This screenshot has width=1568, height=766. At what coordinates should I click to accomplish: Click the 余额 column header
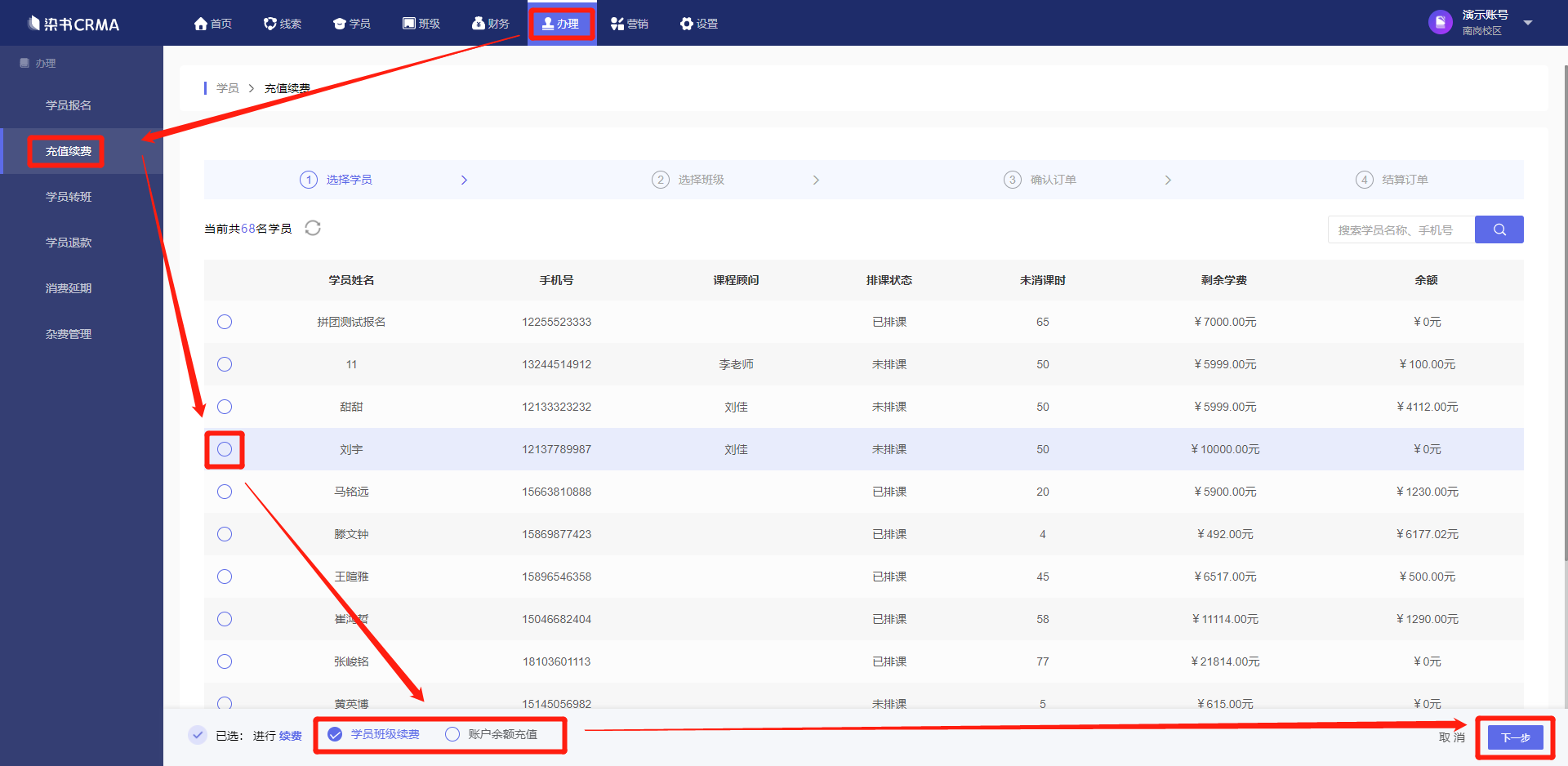(x=1427, y=280)
